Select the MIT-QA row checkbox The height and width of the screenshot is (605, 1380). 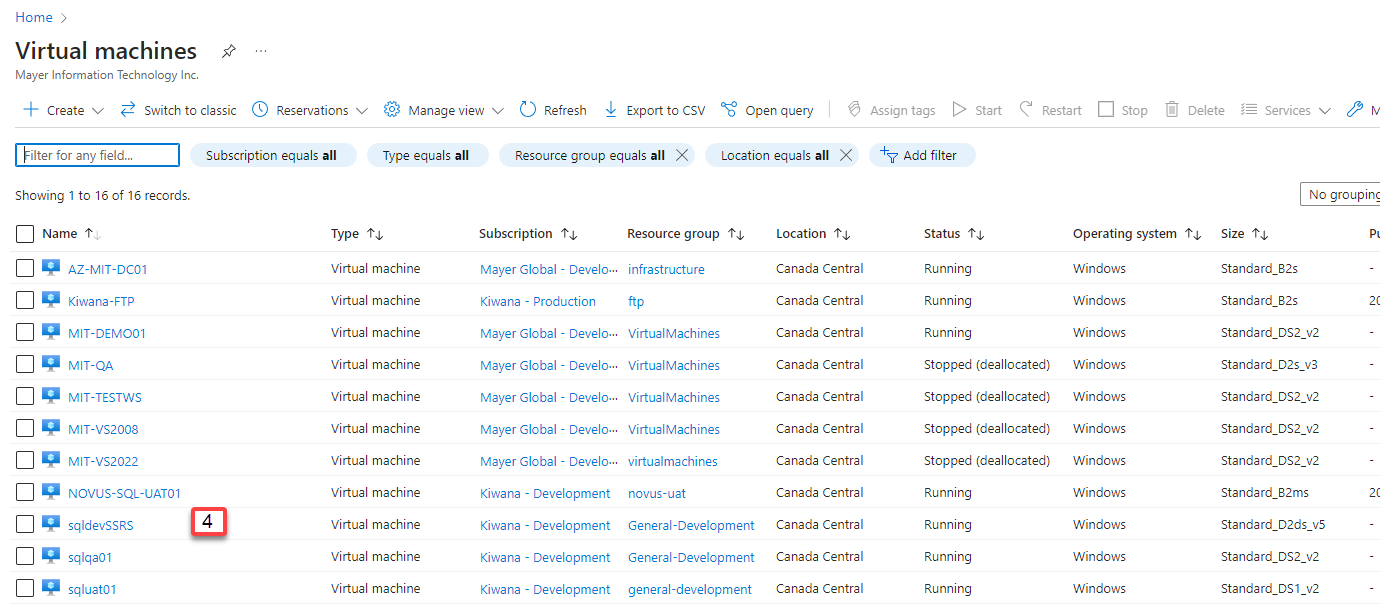[x=25, y=365]
